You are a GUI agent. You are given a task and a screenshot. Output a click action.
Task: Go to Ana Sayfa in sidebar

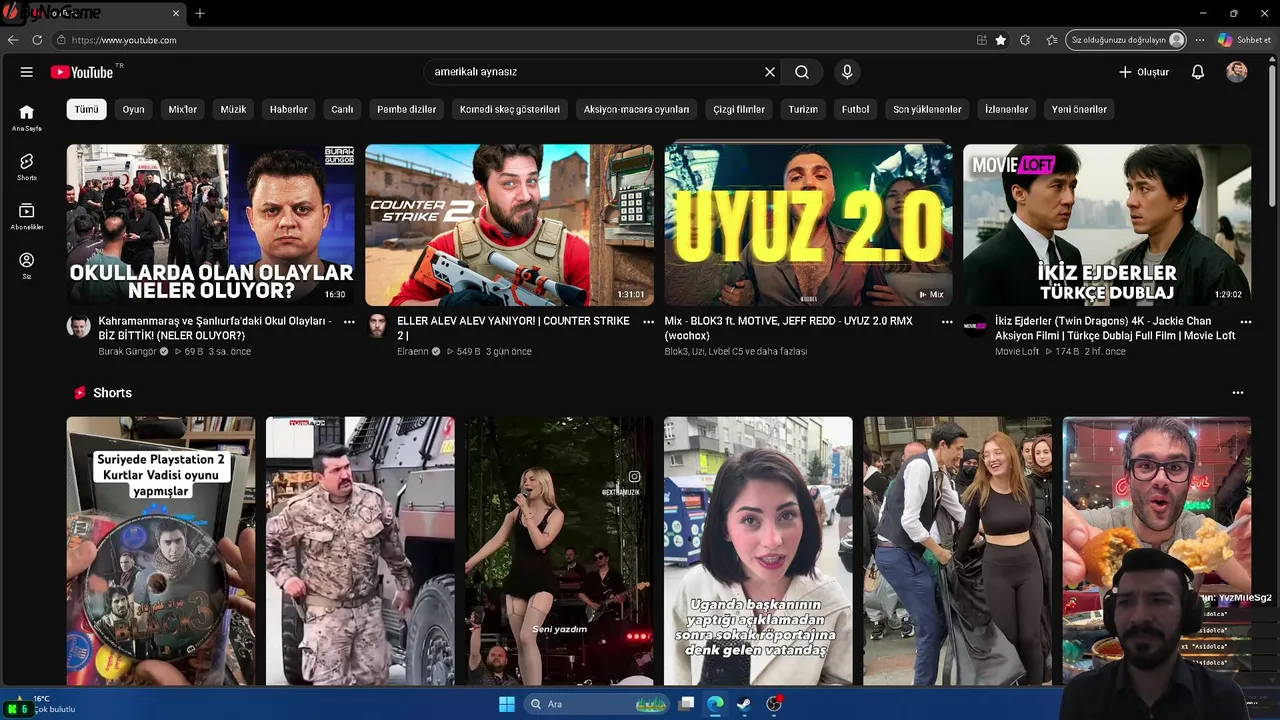click(x=27, y=118)
